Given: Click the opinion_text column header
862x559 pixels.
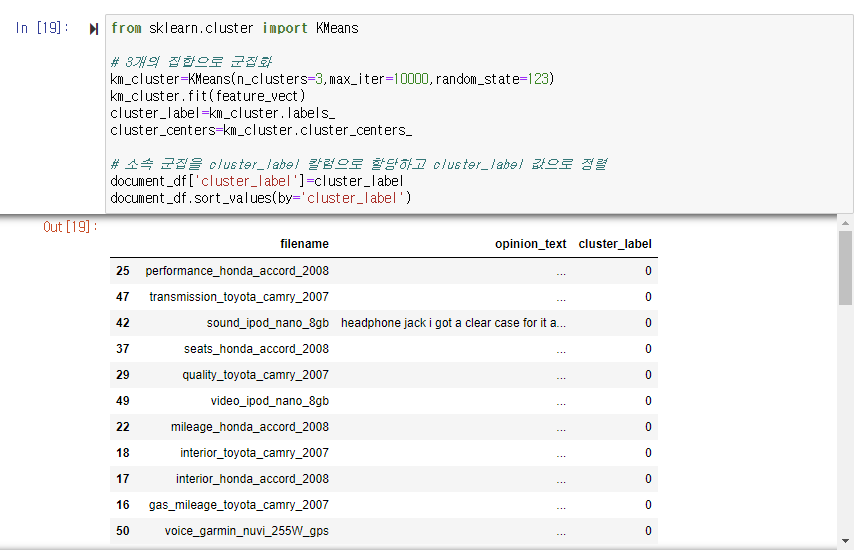Looking at the screenshot, I should [530, 243].
